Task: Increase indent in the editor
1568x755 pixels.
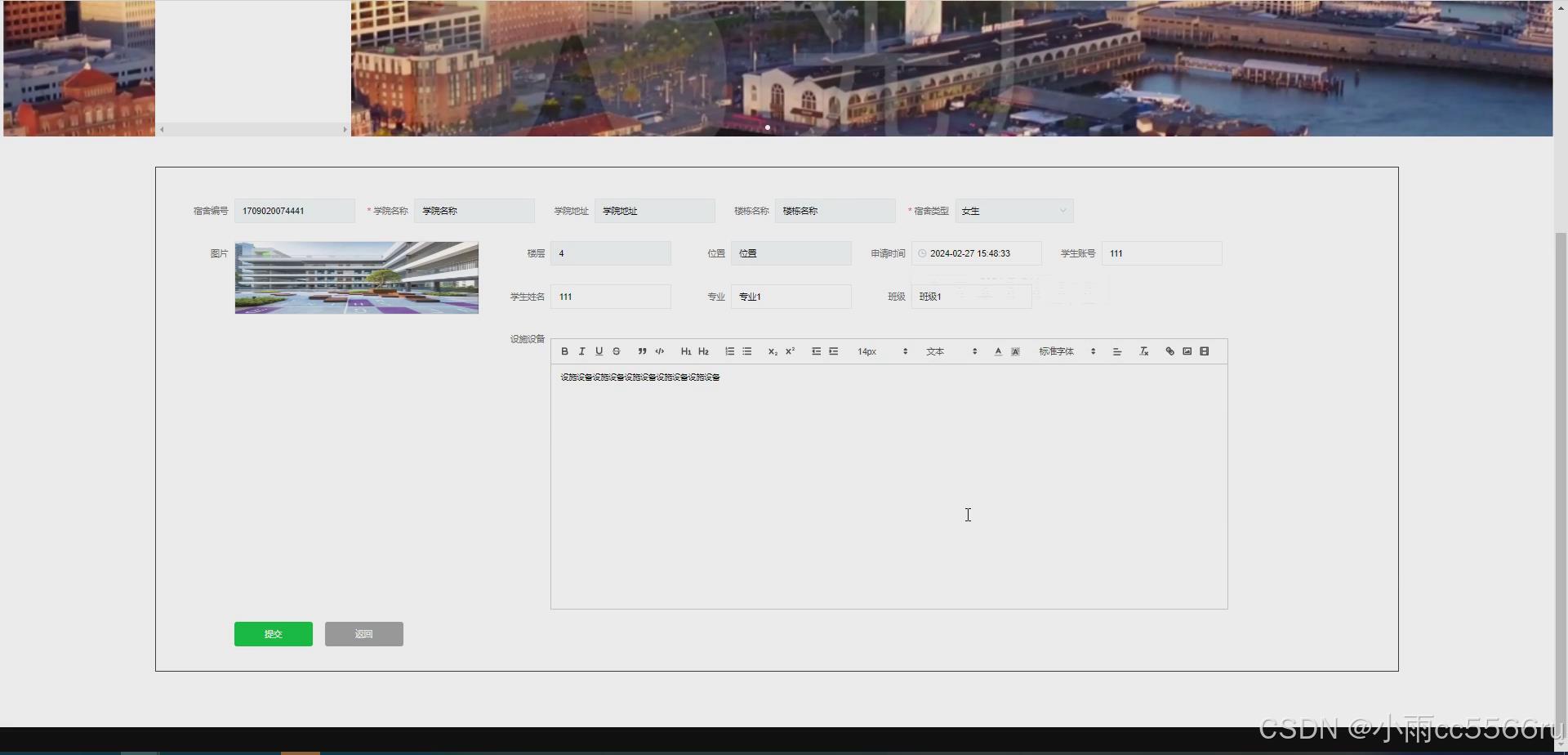Action: pos(833,351)
